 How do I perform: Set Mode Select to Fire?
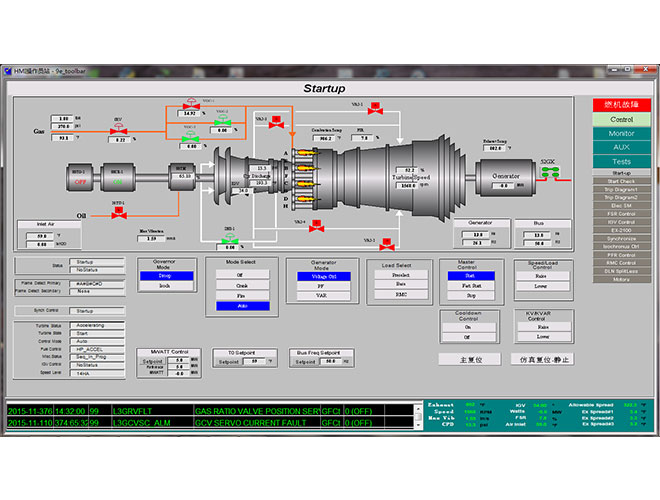pos(242,295)
